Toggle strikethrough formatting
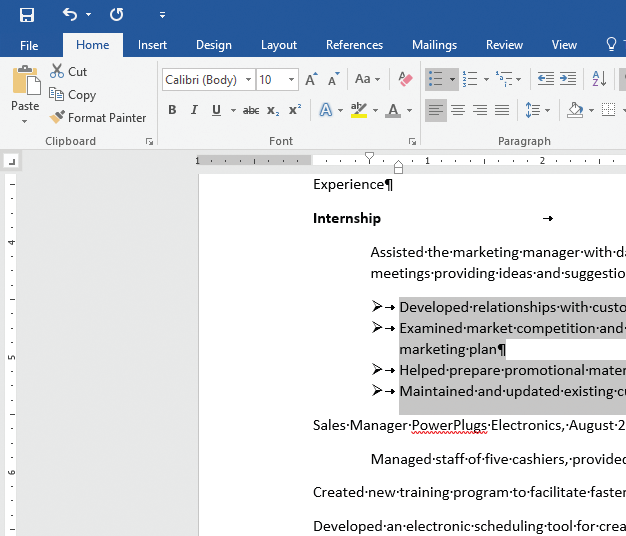The height and width of the screenshot is (536, 626). pos(251,110)
